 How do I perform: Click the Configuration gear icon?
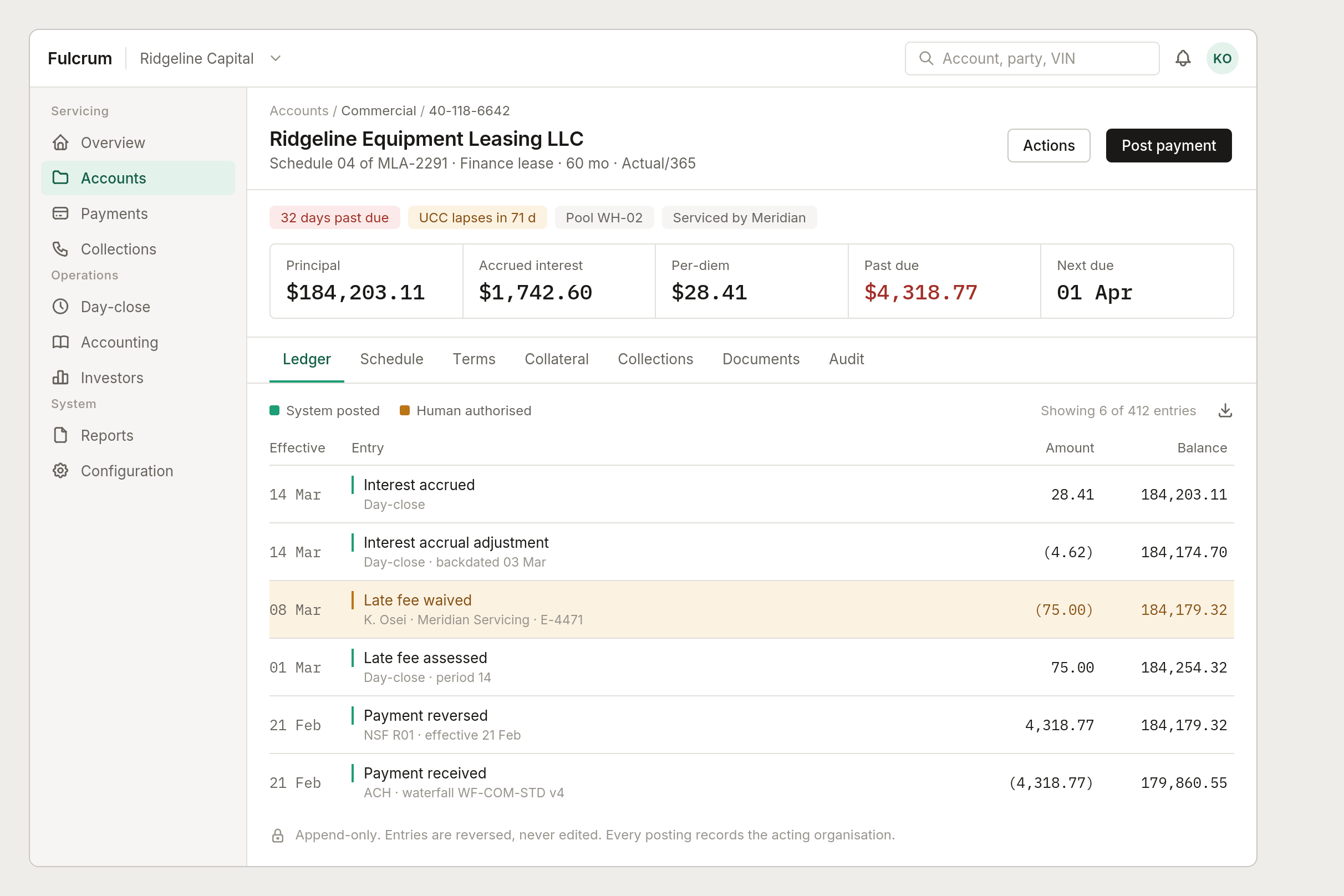coord(60,470)
